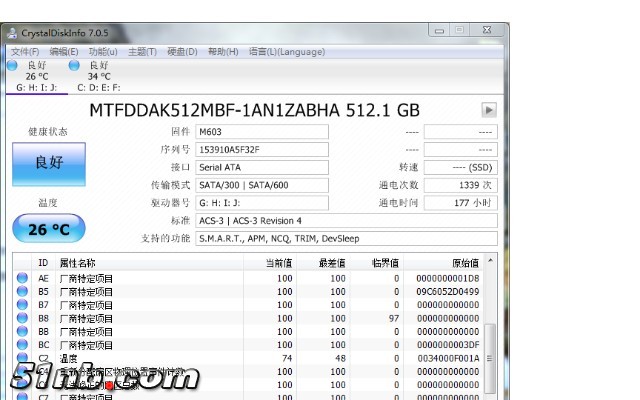The image size is (640, 400).
Task: Open the 功能(u) menu
Action: click(x=103, y=52)
